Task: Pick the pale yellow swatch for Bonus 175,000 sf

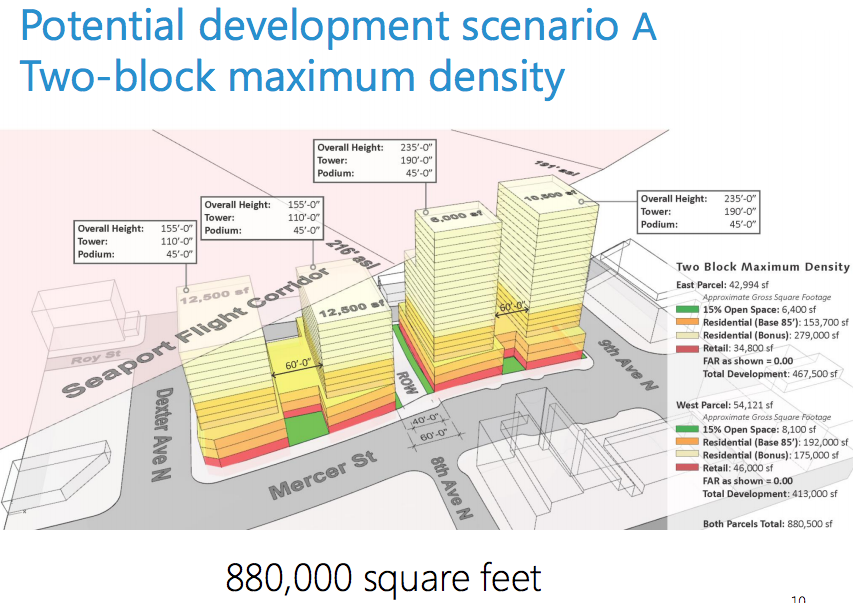Action: pos(687,455)
